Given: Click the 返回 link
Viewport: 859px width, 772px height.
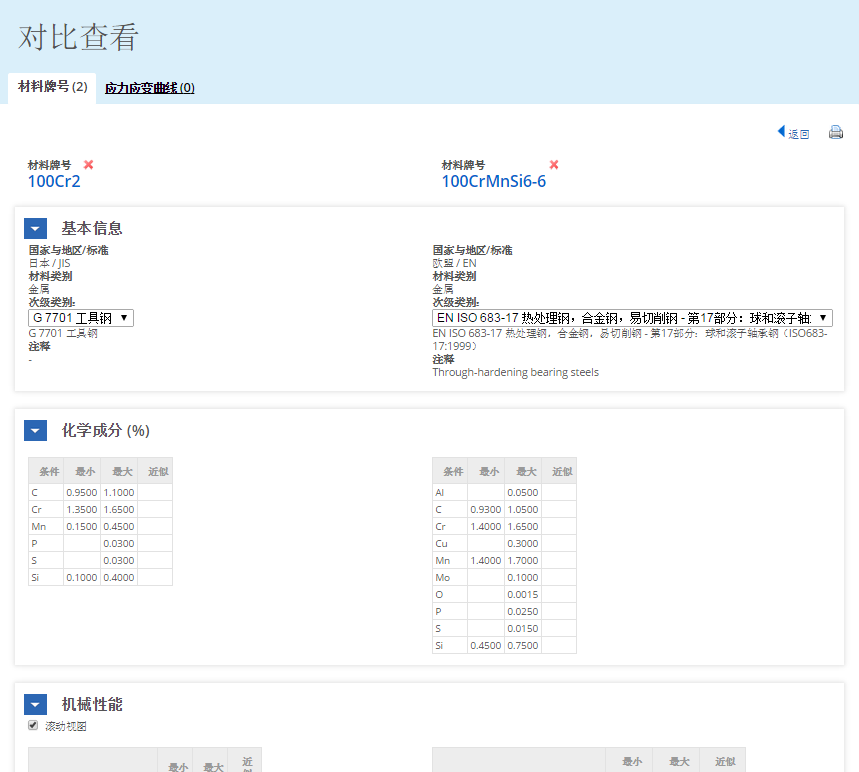Looking at the screenshot, I should [x=799, y=134].
